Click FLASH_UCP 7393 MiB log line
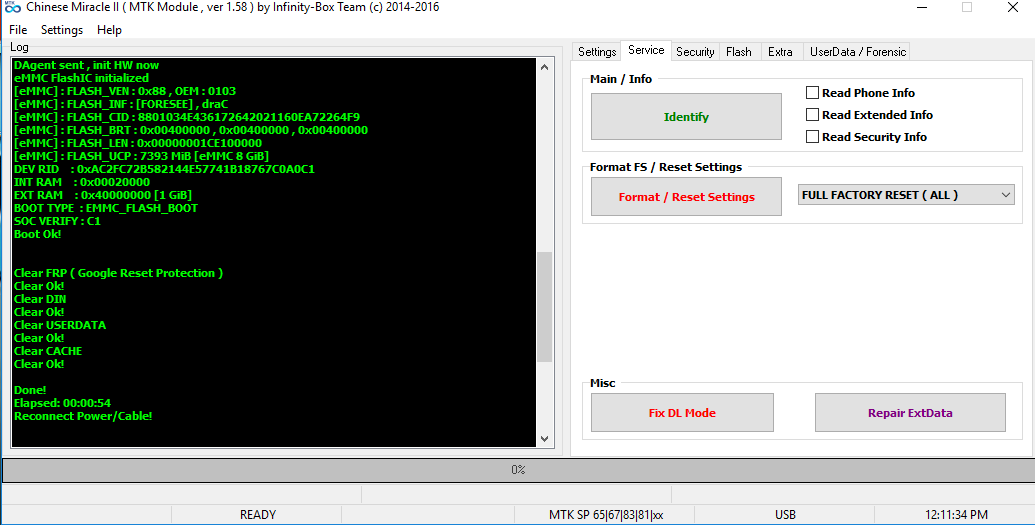Image resolution: width=1035 pixels, height=525 pixels. coord(141,156)
